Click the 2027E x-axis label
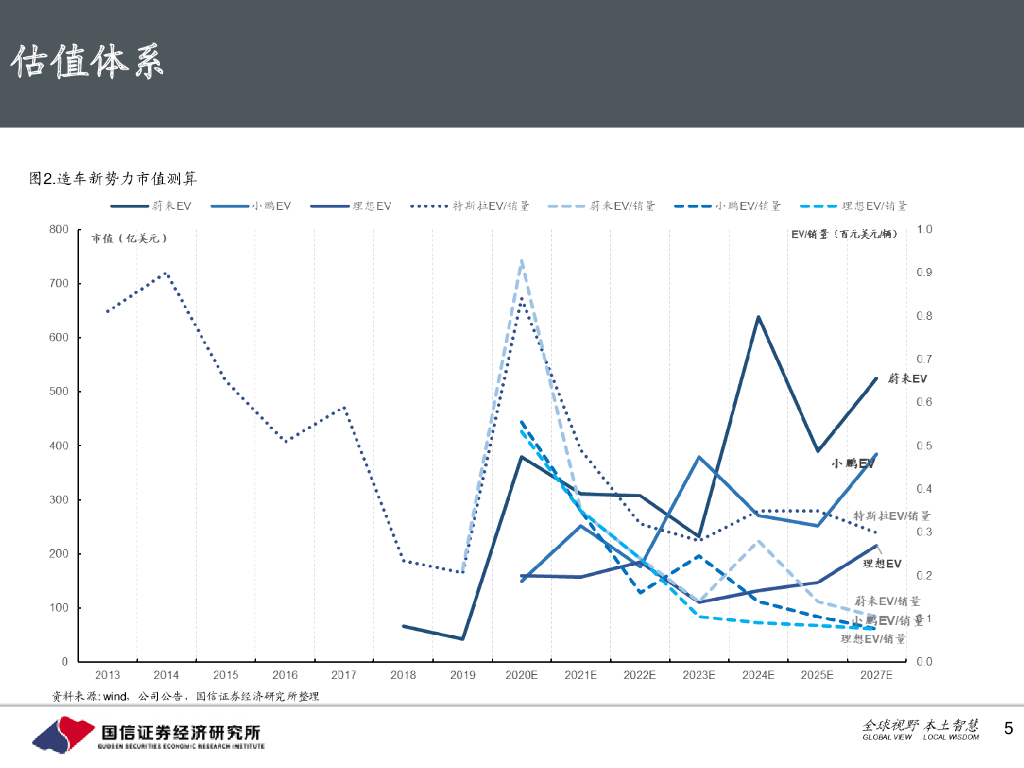This screenshot has height=768, width=1024. click(x=876, y=675)
